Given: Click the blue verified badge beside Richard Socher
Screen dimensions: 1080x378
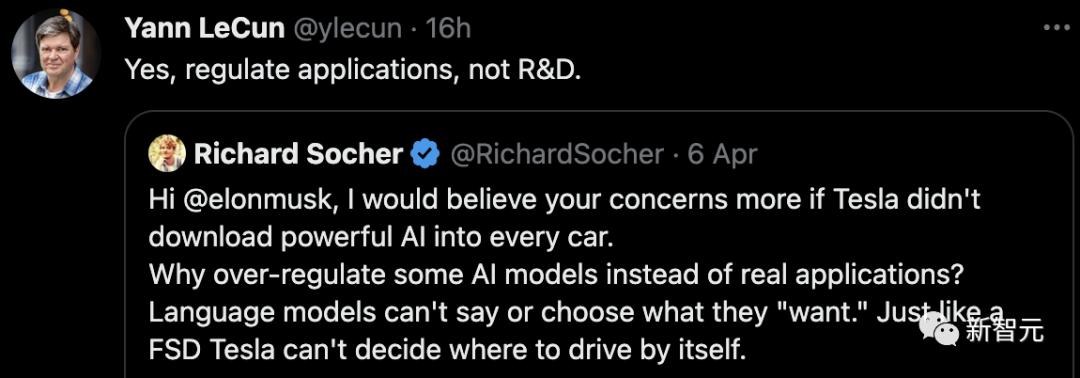Looking at the screenshot, I should tap(426, 154).
